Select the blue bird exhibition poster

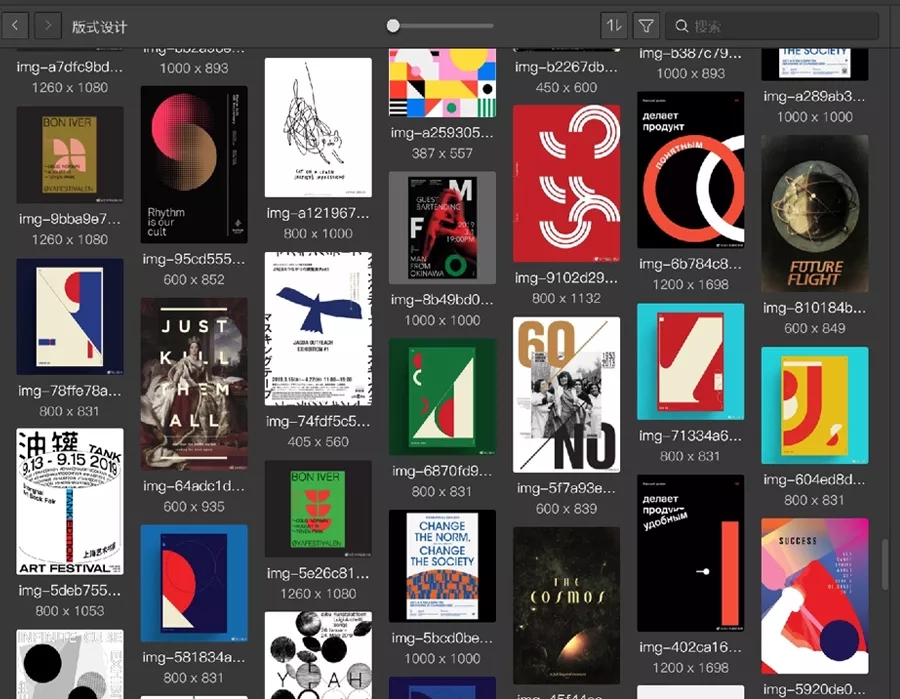(318, 328)
